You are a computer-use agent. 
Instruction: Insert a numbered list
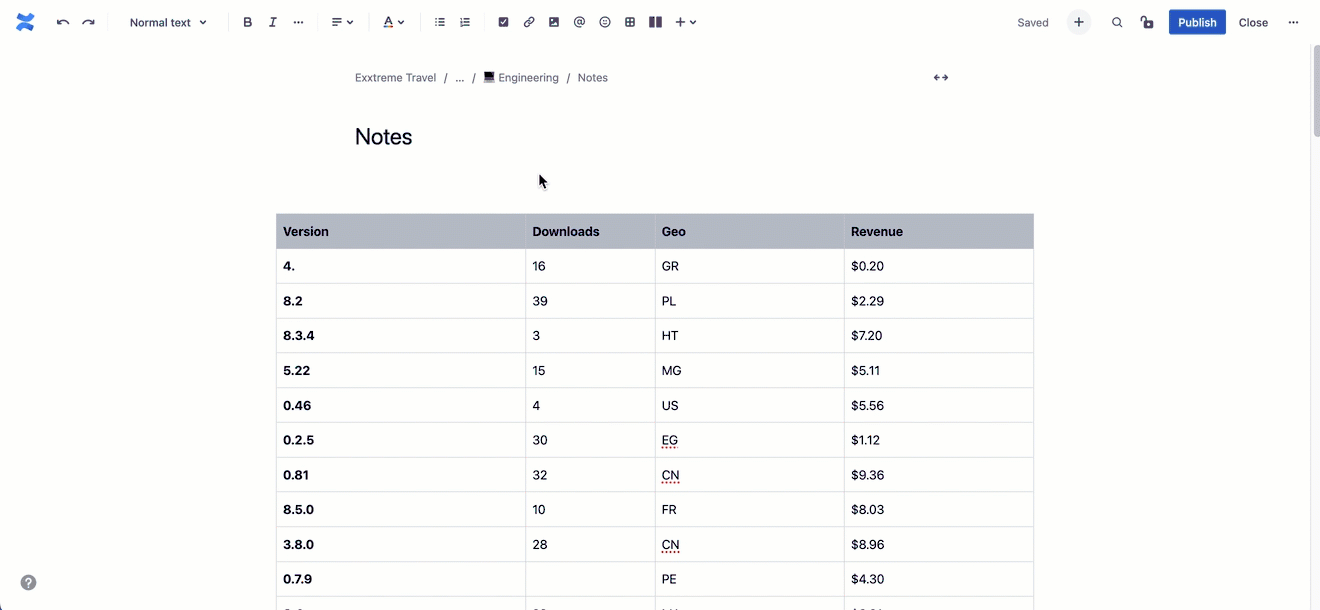point(465,22)
